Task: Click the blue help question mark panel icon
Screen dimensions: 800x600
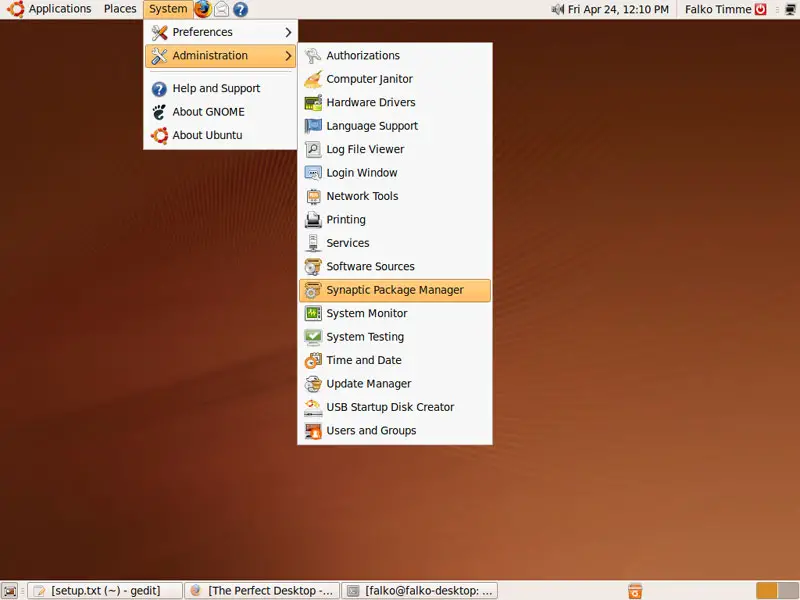Action: click(240, 9)
